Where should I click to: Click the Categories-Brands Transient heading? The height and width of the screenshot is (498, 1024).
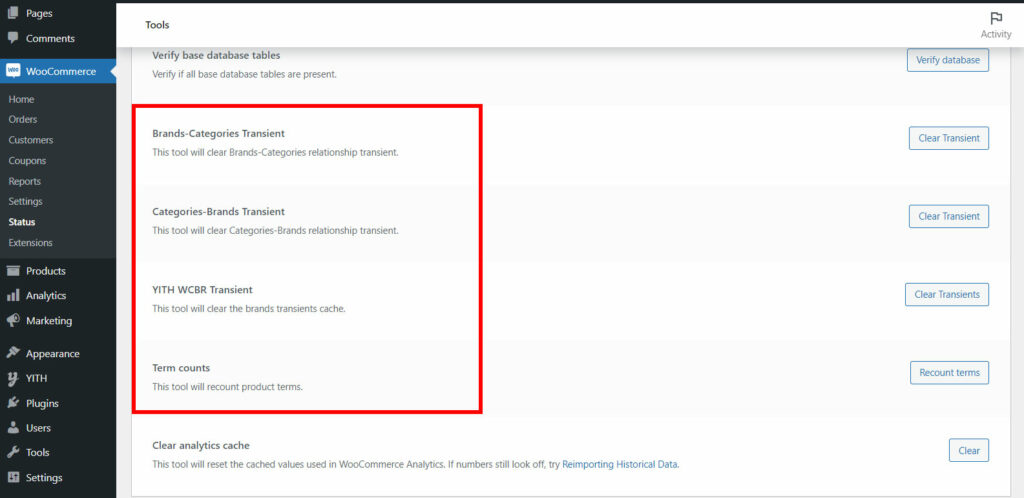point(218,211)
